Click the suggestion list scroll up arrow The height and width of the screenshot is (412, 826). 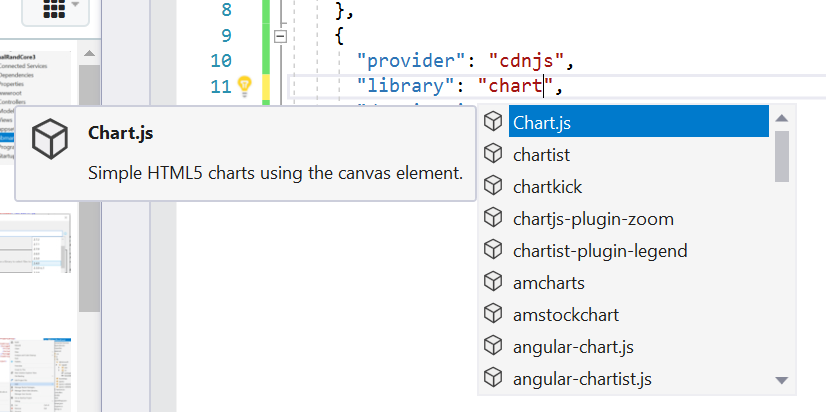coord(782,118)
